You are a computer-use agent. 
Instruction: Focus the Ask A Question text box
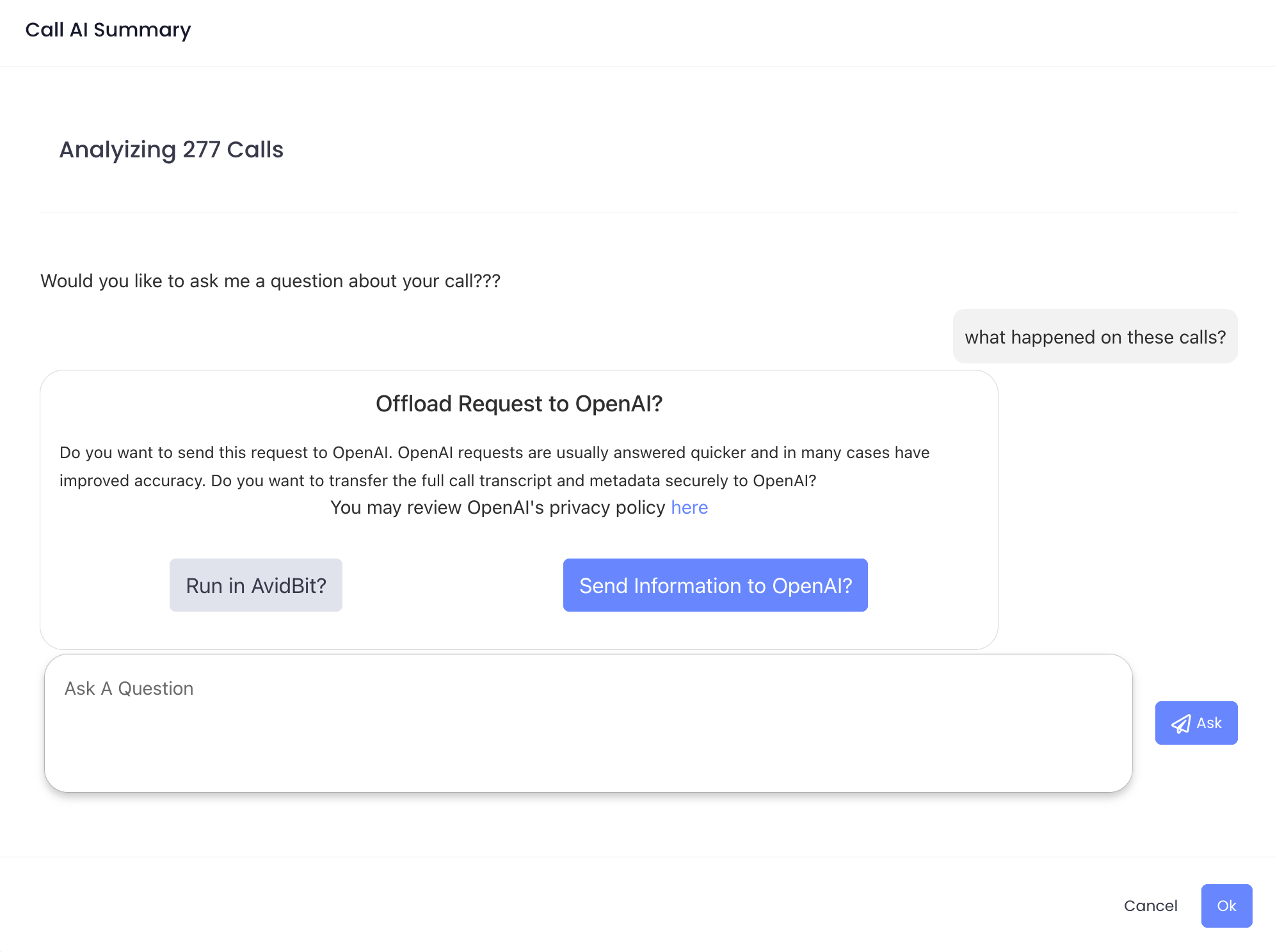click(x=588, y=723)
